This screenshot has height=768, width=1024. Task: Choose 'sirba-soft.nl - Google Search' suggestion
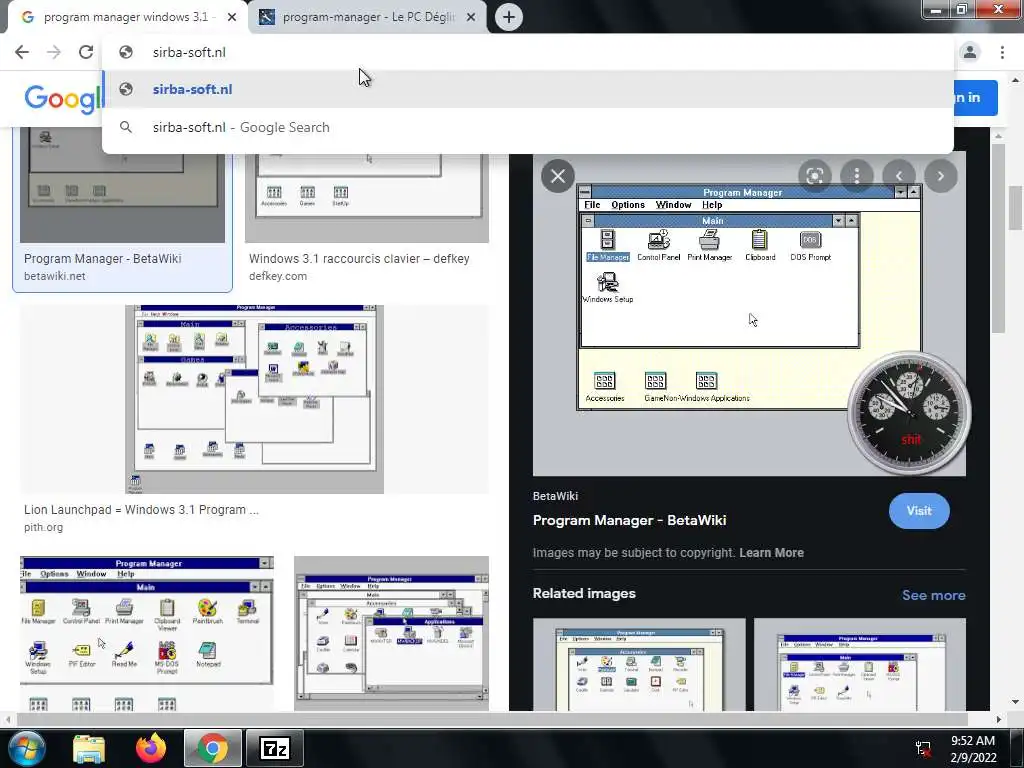(x=528, y=127)
